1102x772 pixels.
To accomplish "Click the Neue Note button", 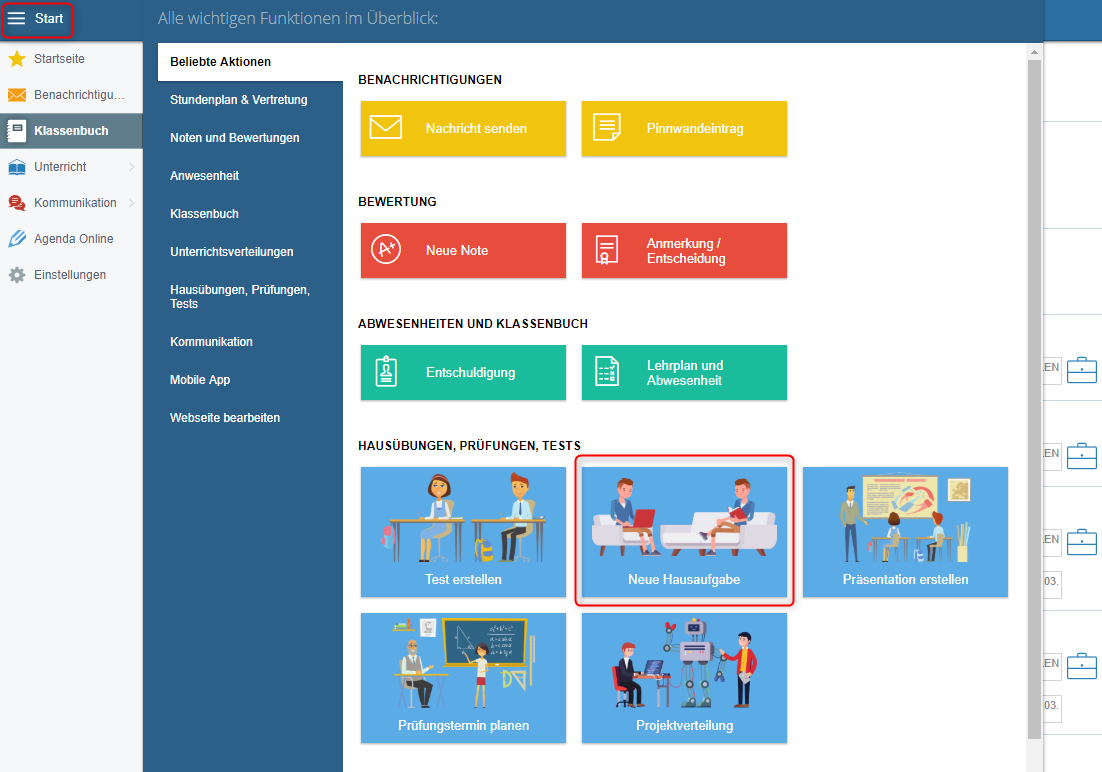I will (463, 250).
